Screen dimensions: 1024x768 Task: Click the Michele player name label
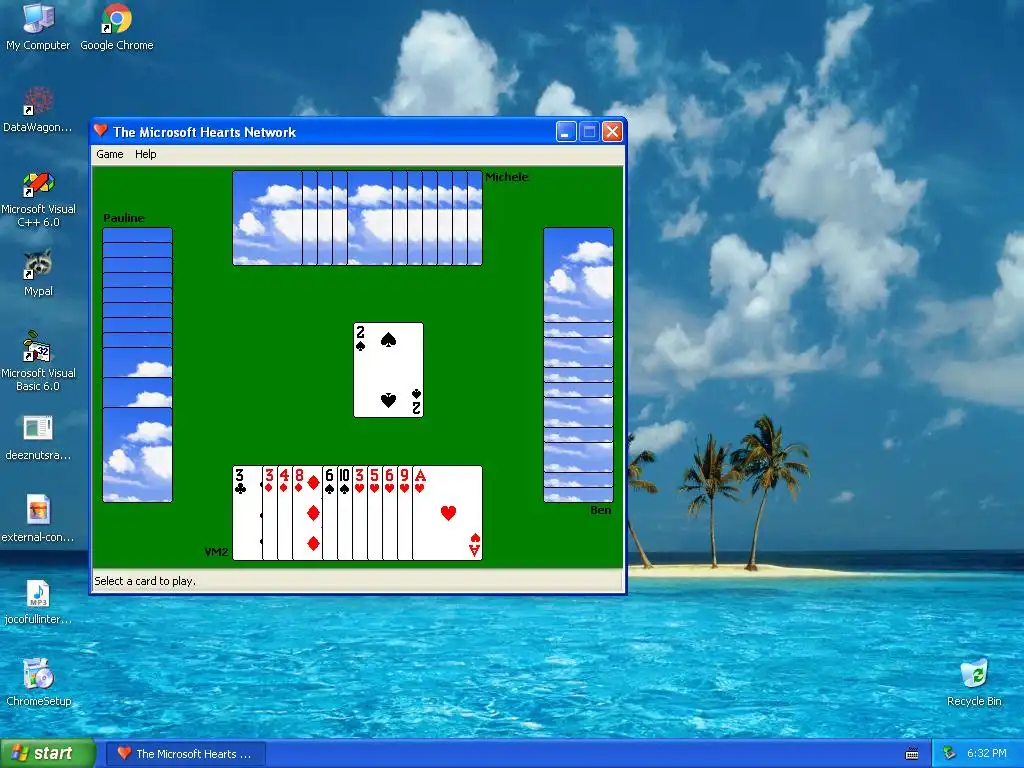(x=507, y=177)
